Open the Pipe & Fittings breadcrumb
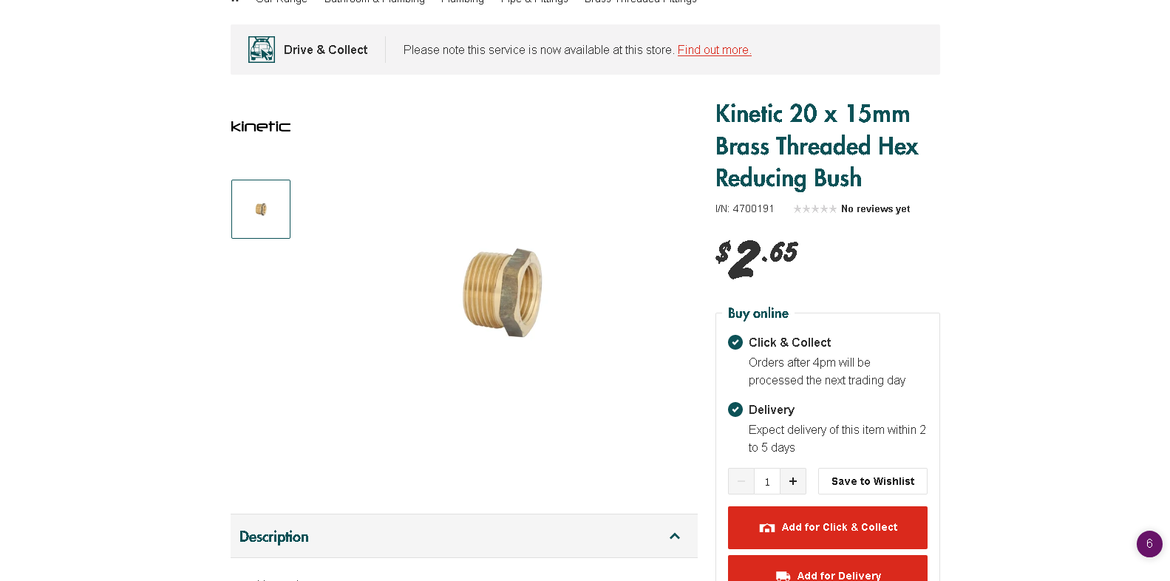Viewport: 1170px width, 581px height. 534,2
